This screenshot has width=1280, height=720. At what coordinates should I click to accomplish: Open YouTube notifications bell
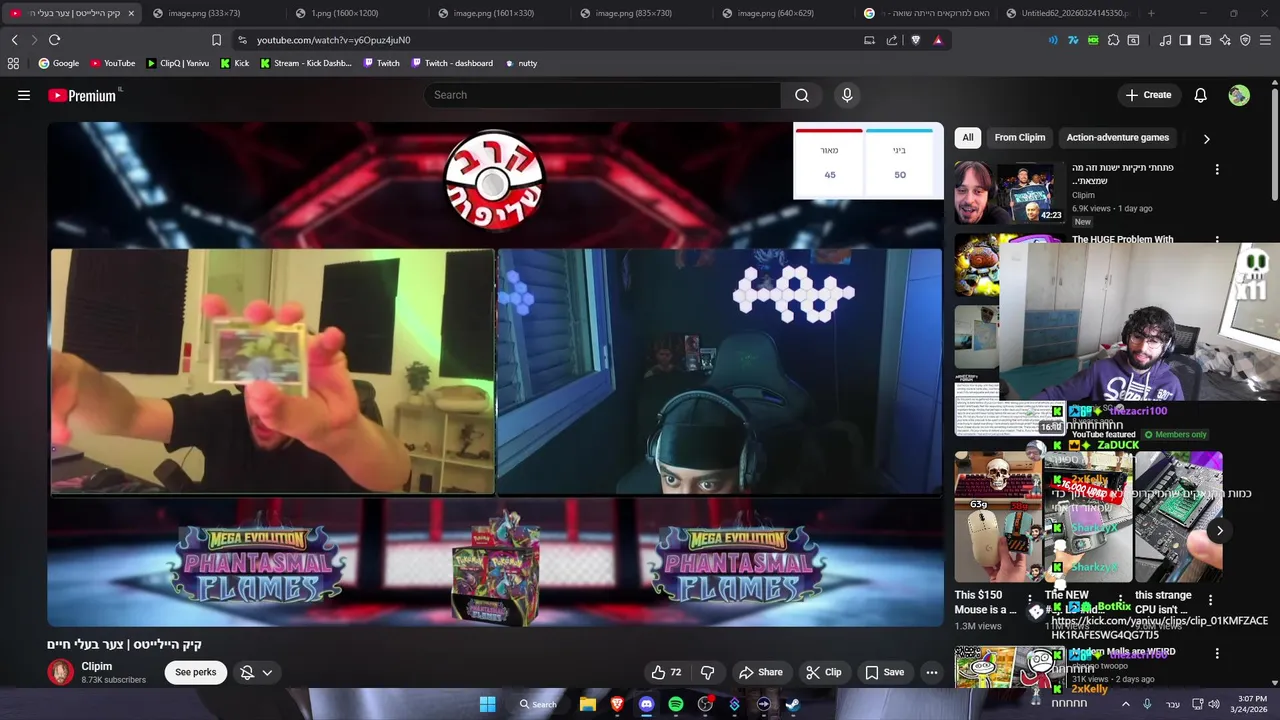pyautogui.click(x=1200, y=95)
